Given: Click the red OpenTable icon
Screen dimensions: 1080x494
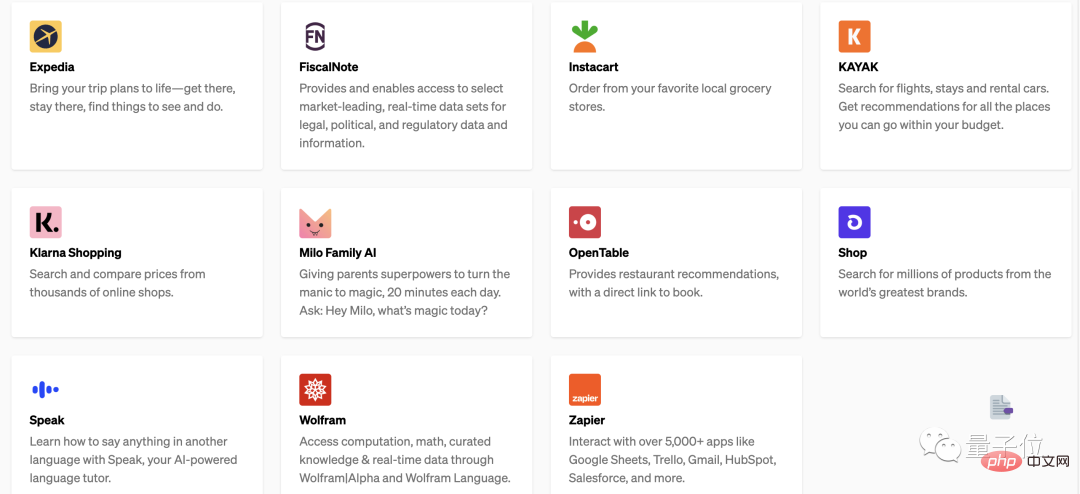Looking at the screenshot, I should pyautogui.click(x=585, y=222).
